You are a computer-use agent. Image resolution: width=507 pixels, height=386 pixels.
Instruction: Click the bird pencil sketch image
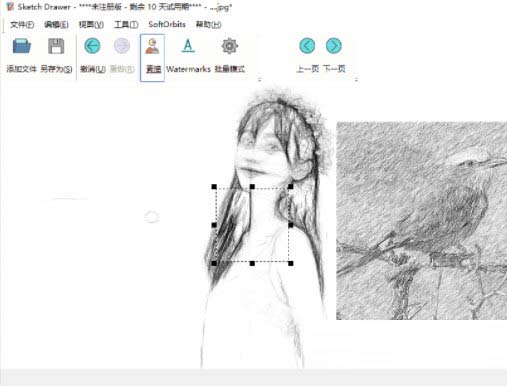[x=421, y=221]
